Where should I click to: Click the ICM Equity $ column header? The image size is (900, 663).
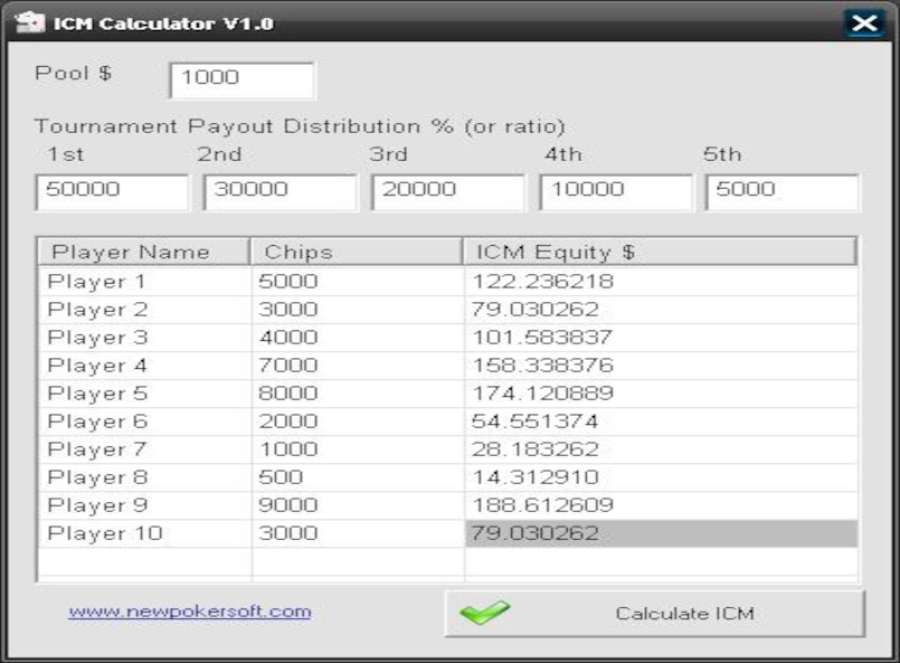pos(659,252)
